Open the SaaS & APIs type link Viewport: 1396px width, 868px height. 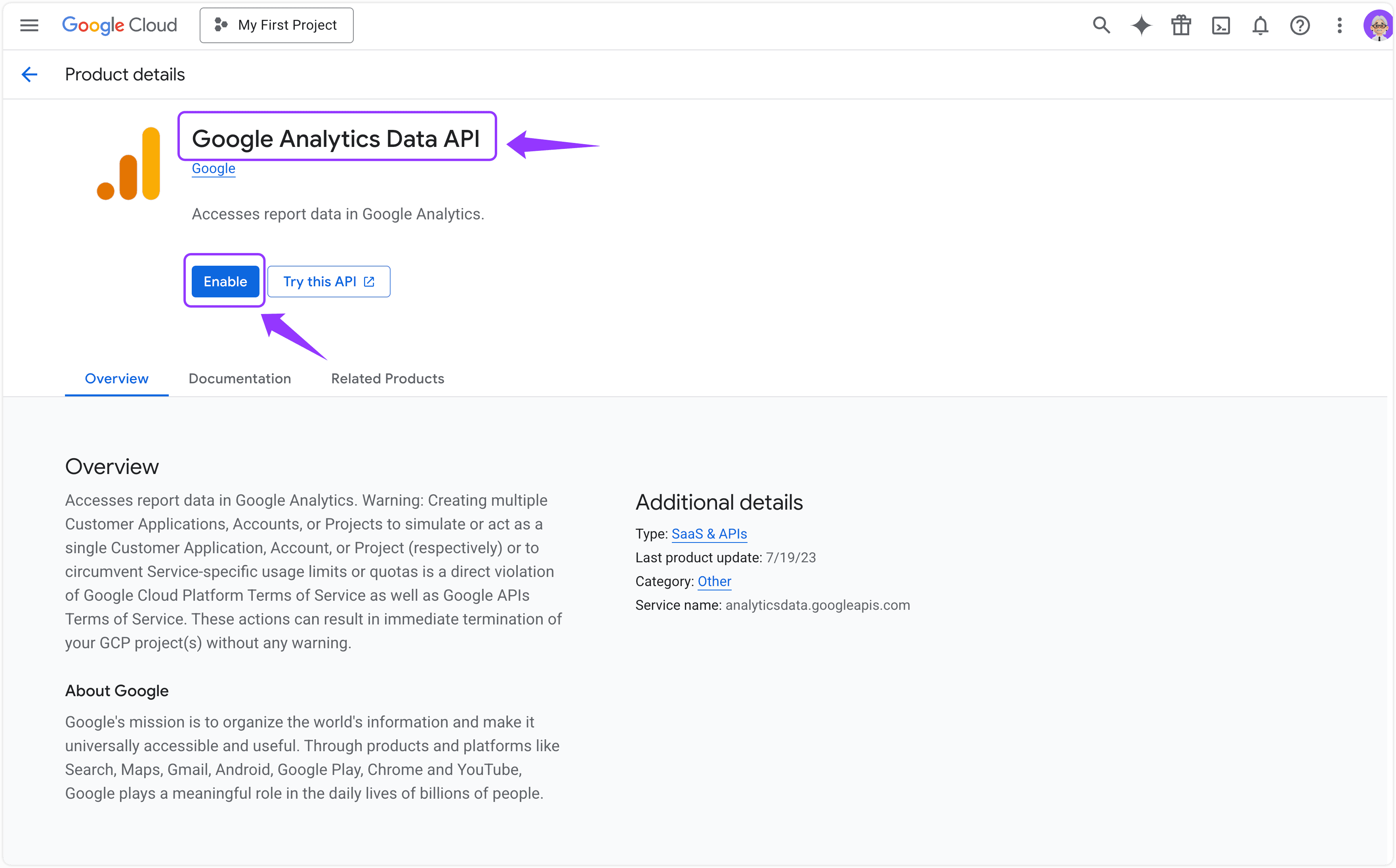709,533
